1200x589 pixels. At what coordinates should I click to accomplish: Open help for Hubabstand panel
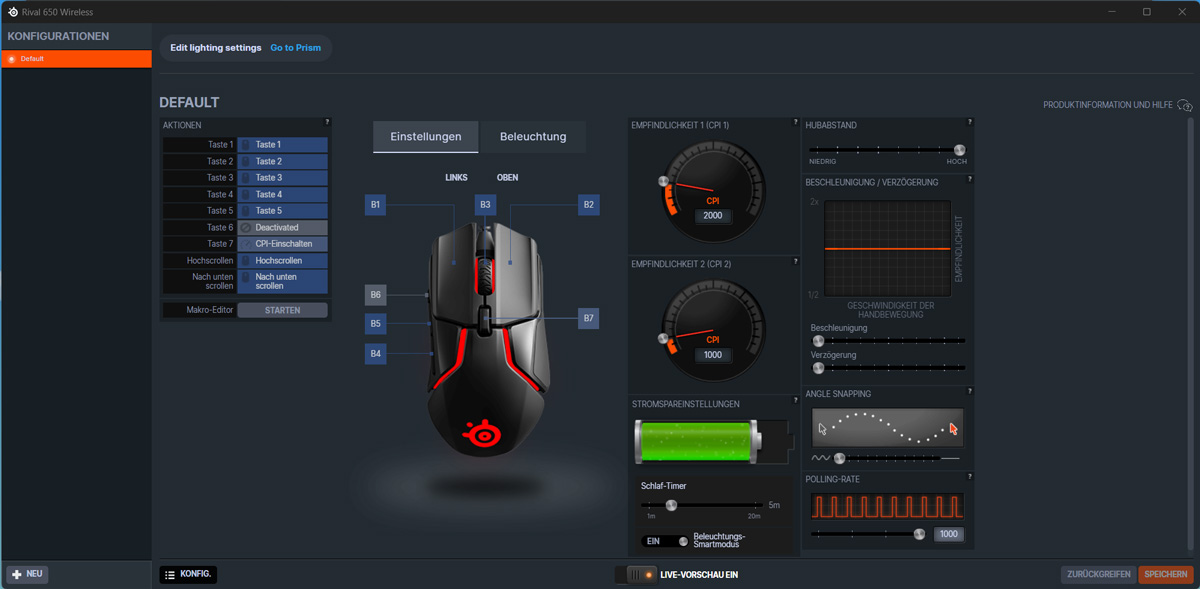click(970, 122)
